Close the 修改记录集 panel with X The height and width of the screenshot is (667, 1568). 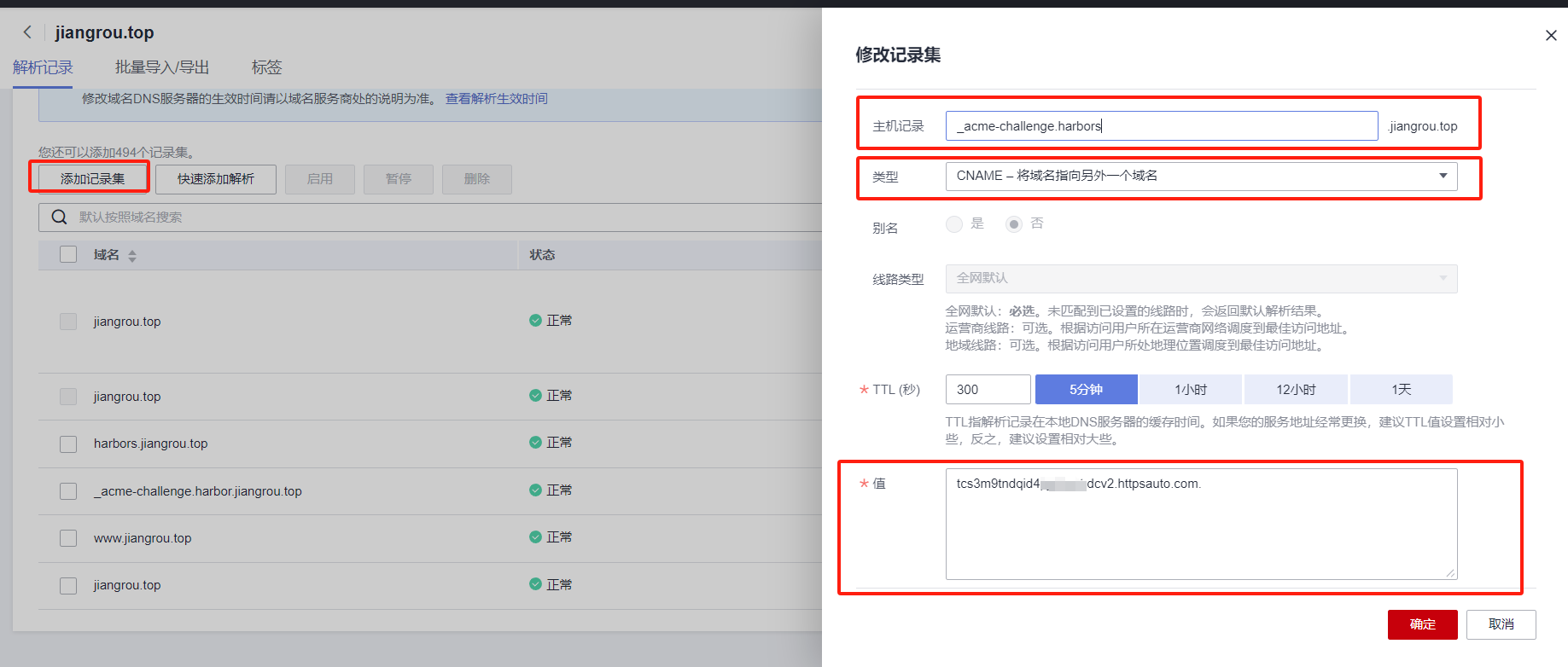(x=1551, y=35)
